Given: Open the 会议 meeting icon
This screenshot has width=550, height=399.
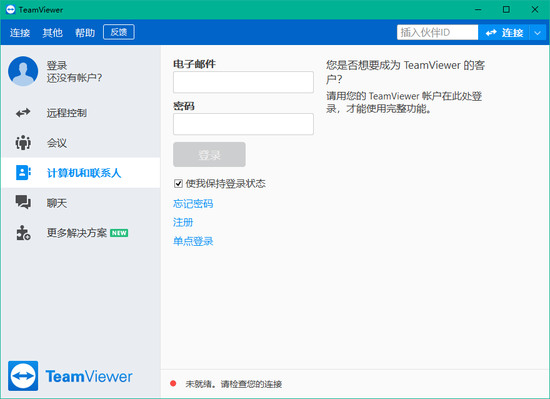Looking at the screenshot, I should pos(23,143).
